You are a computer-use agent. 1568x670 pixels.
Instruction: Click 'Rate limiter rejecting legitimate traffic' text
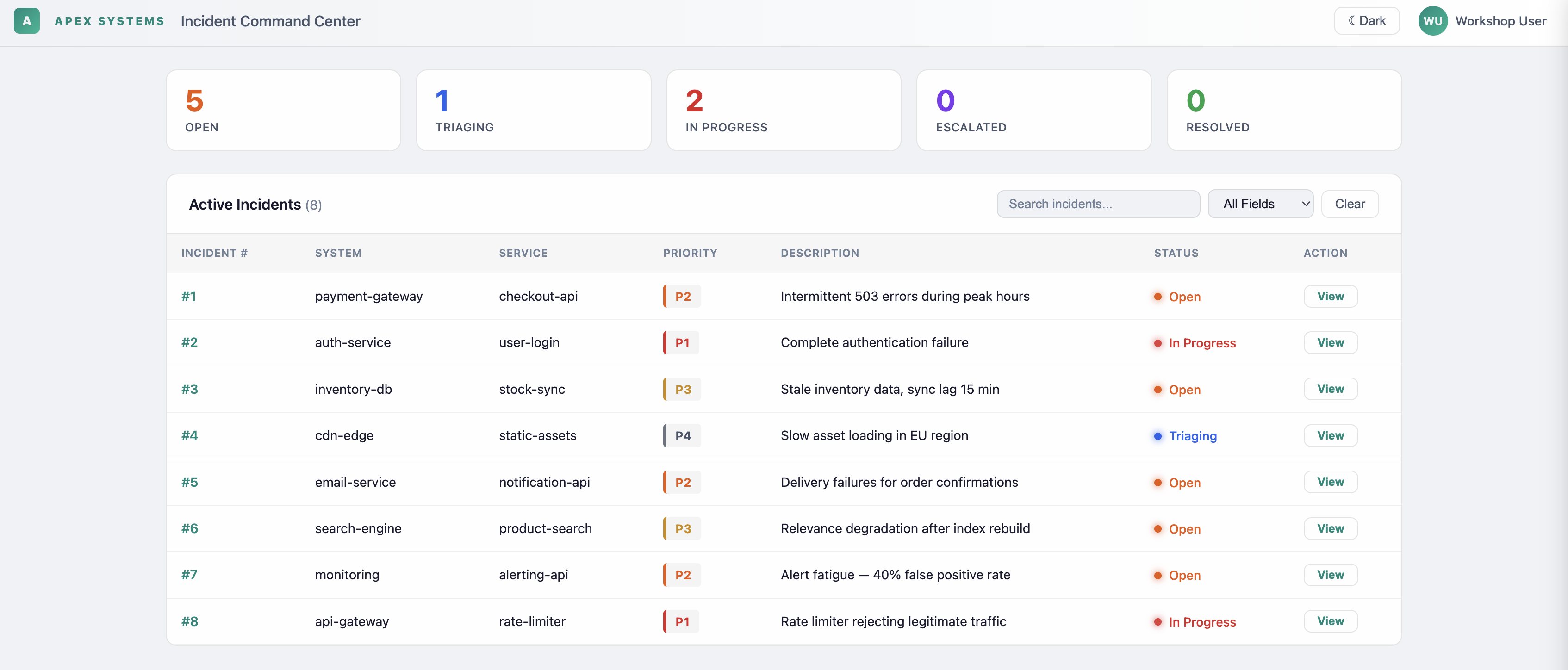pyautogui.click(x=893, y=621)
